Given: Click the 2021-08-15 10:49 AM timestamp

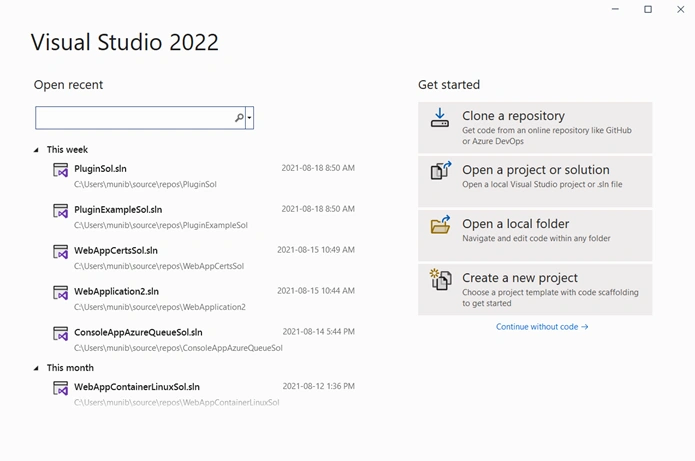Looking at the screenshot, I should point(316,250).
